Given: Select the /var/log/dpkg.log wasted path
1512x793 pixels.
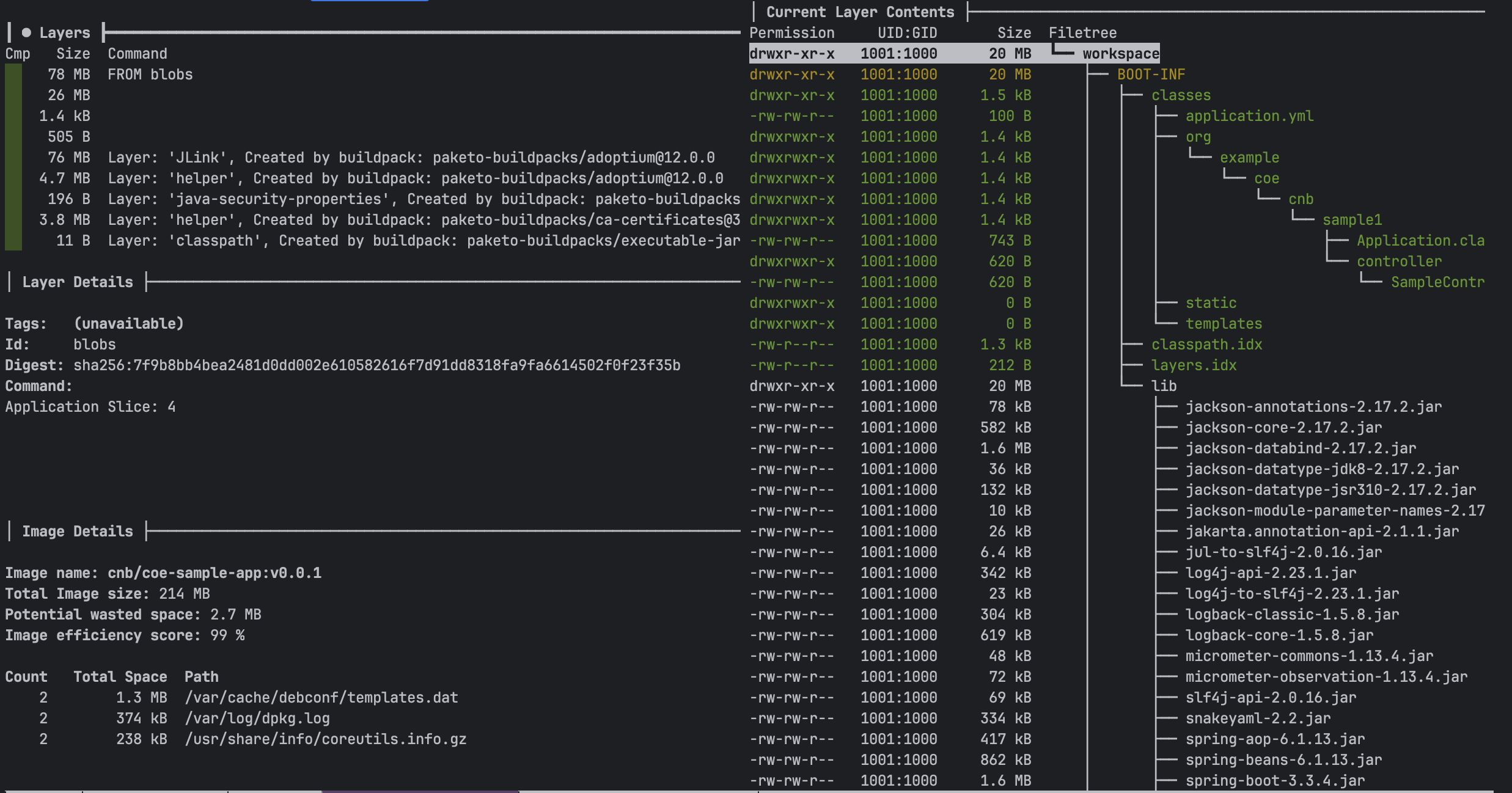Looking at the screenshot, I should 257,718.
